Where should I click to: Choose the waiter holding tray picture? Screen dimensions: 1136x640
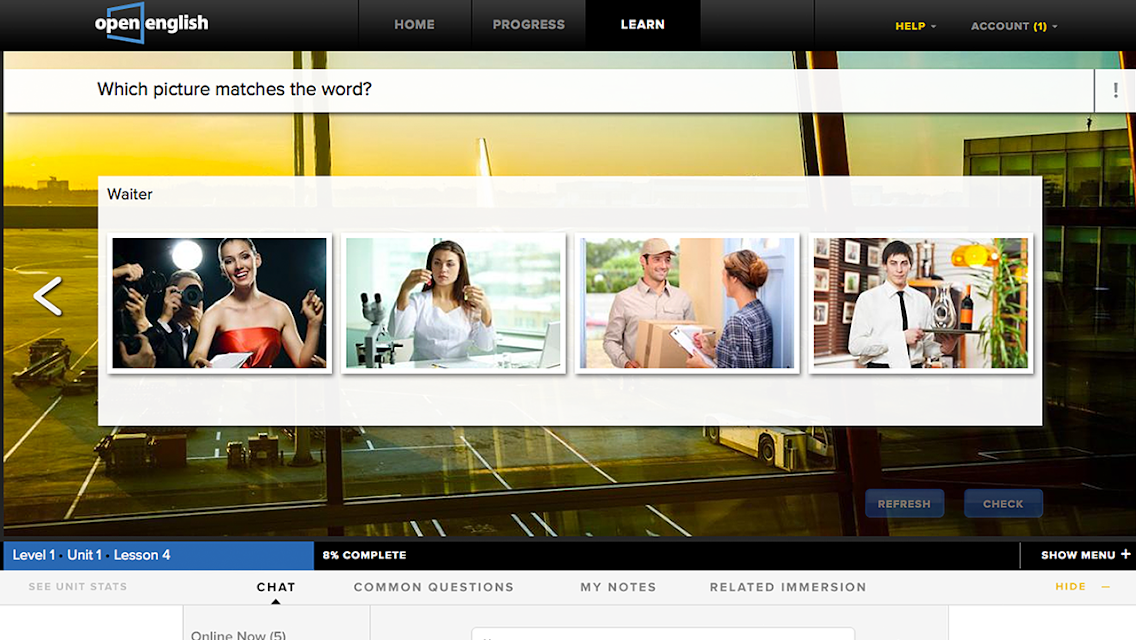[921, 303]
